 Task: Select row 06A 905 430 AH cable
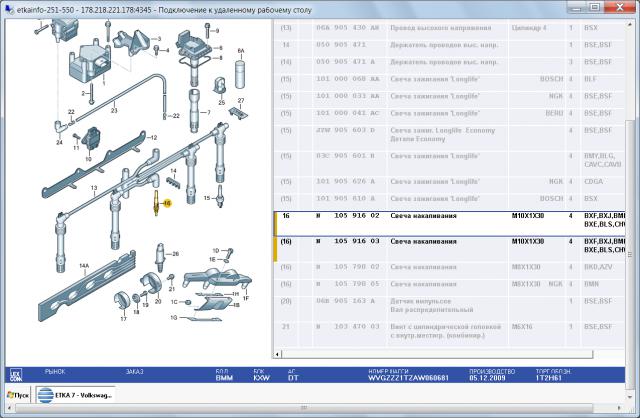tap(449, 28)
